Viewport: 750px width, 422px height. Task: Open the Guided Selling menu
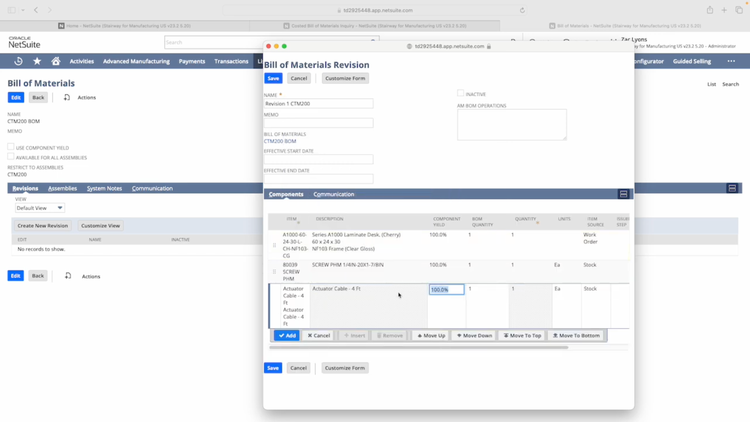click(692, 61)
